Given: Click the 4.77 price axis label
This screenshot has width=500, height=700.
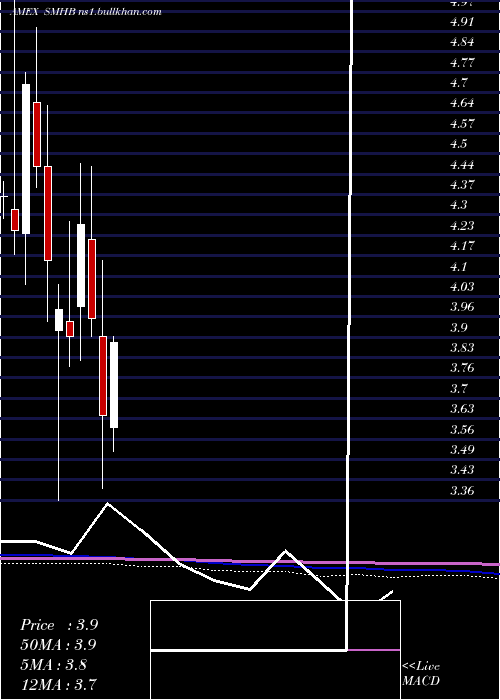Looking at the screenshot, I should (462, 62).
